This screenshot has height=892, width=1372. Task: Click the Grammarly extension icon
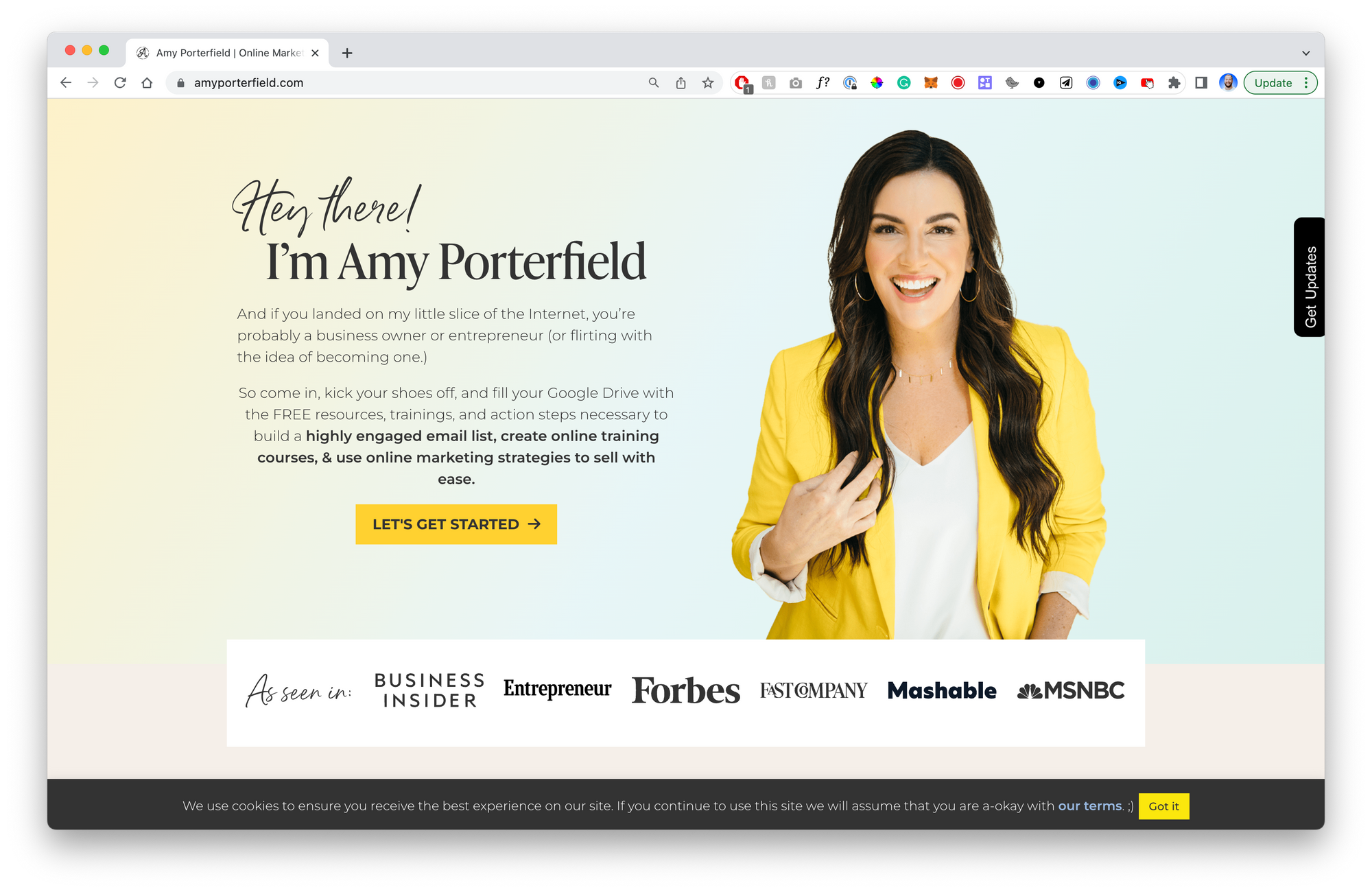tap(904, 83)
